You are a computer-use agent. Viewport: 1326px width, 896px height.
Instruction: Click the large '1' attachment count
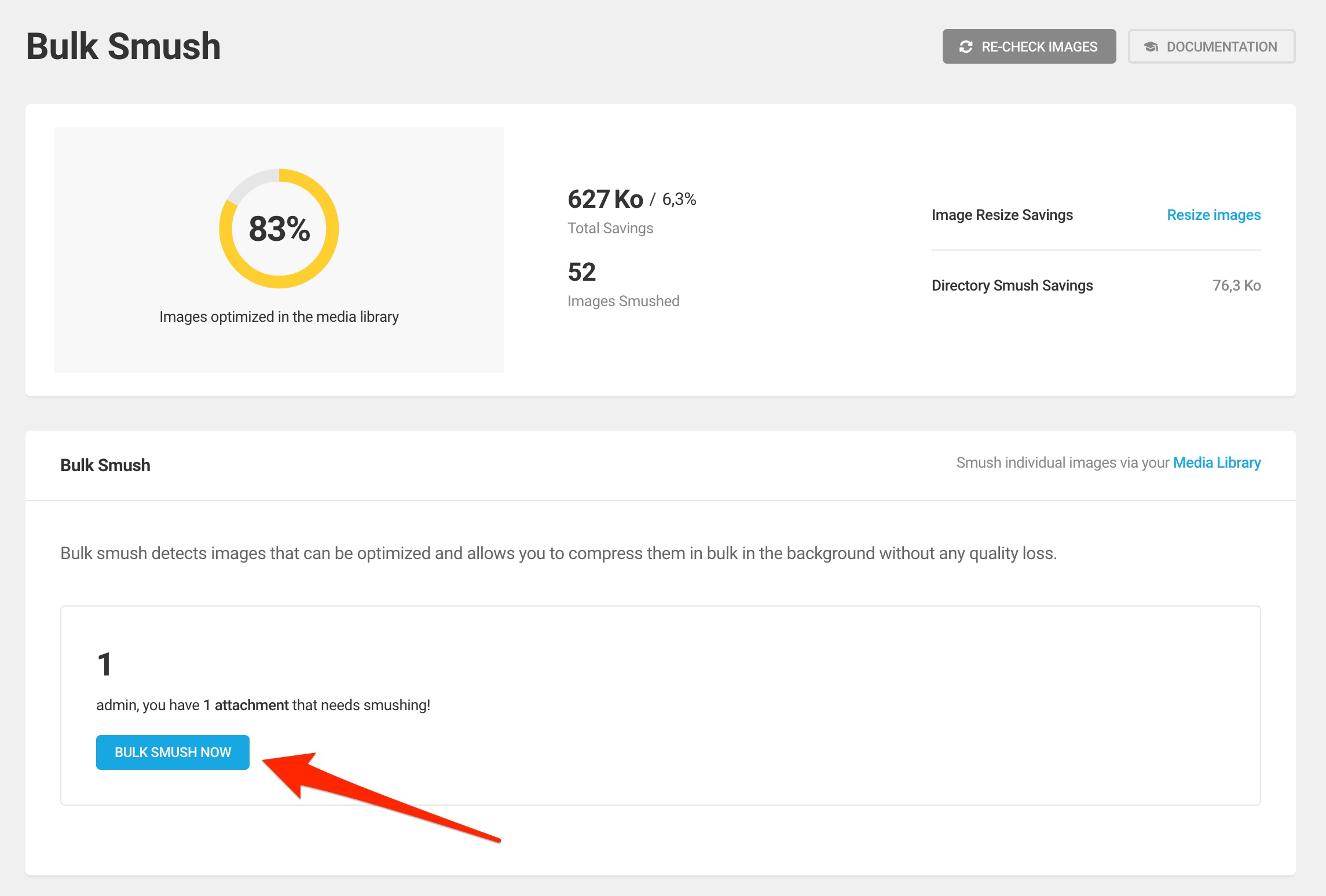(x=104, y=664)
